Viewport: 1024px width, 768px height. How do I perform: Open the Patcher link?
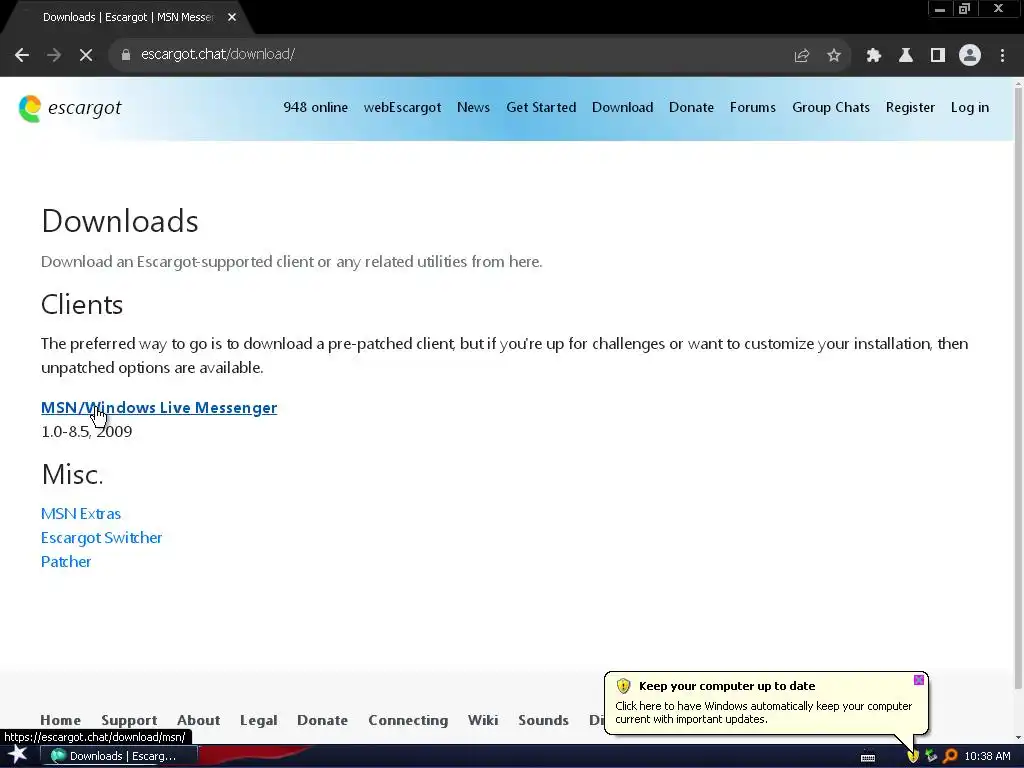[x=66, y=562]
